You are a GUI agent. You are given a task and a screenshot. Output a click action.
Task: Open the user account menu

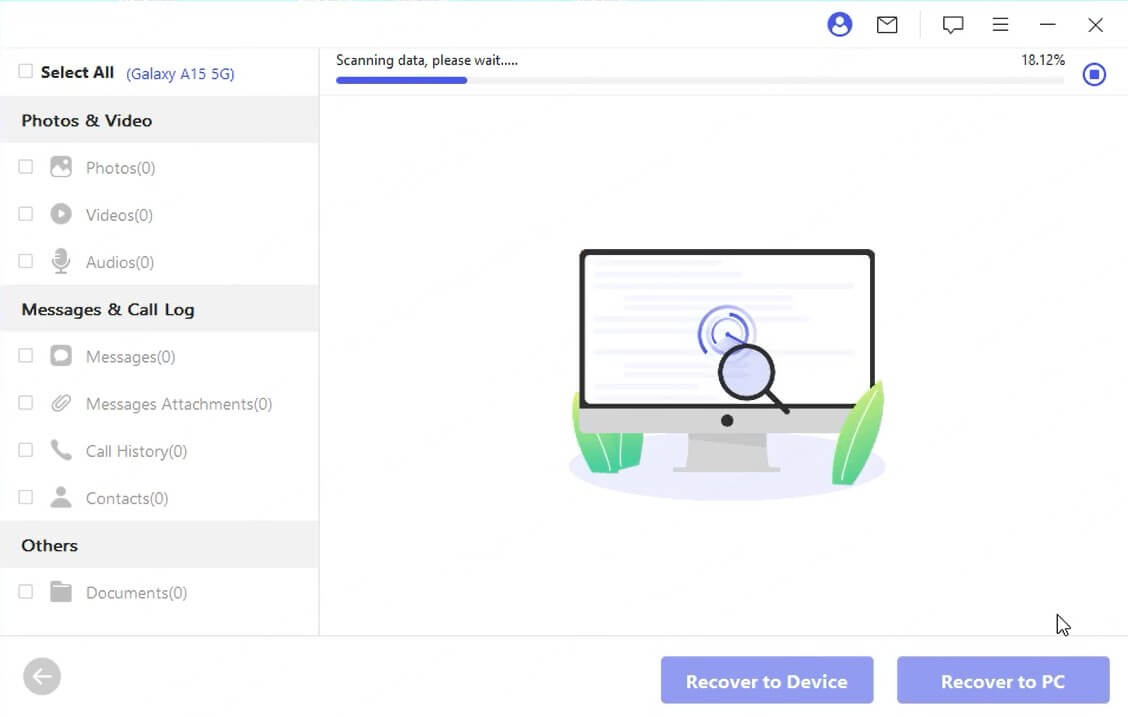pos(840,24)
